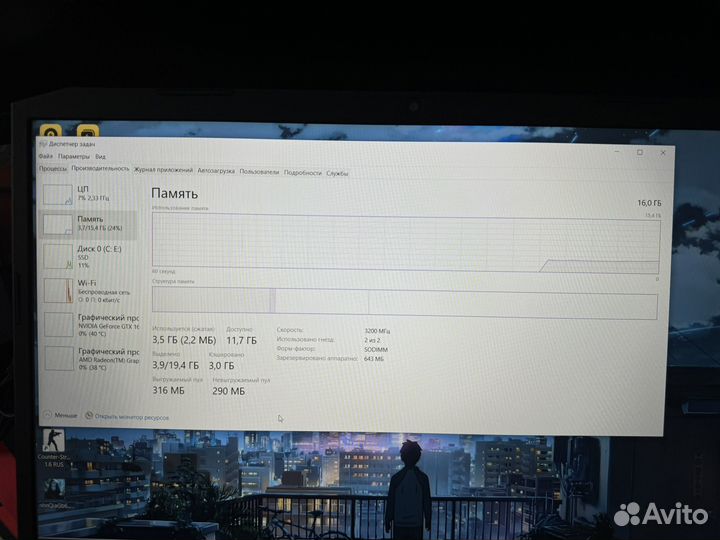Screen dimensions: 720x540
Task: Click the Структура памяти label
Action: coord(173,281)
